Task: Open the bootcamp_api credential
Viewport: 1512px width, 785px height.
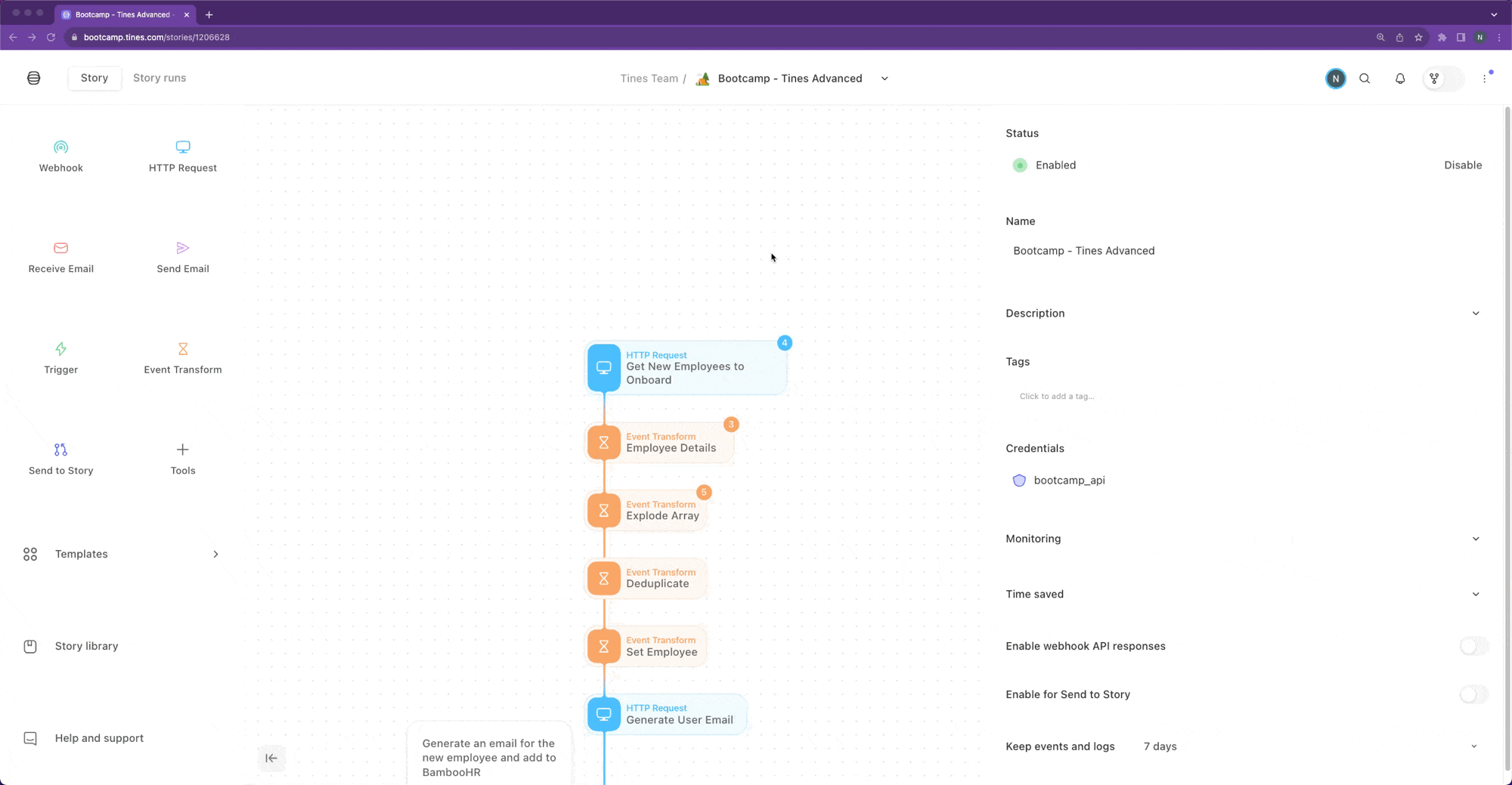Action: [x=1069, y=480]
